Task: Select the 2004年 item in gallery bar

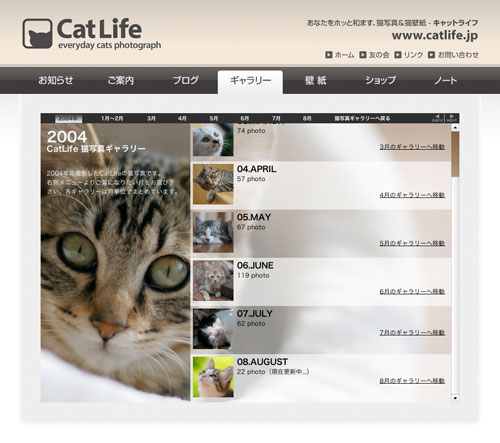Action: (68, 118)
